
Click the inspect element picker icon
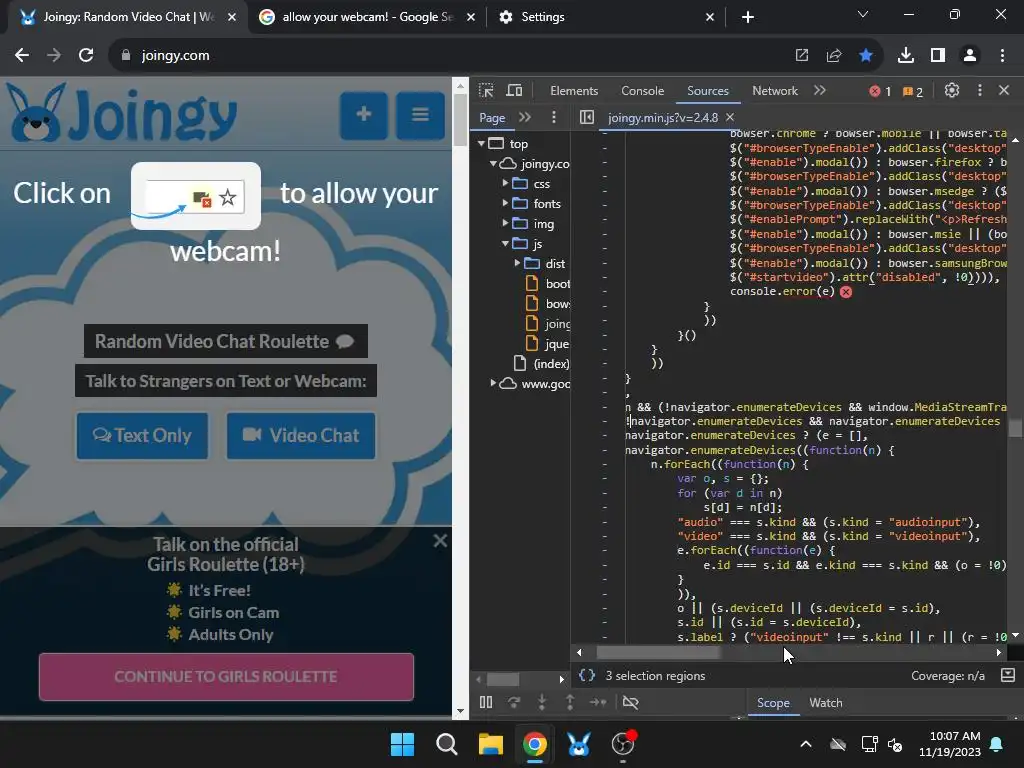click(x=486, y=90)
